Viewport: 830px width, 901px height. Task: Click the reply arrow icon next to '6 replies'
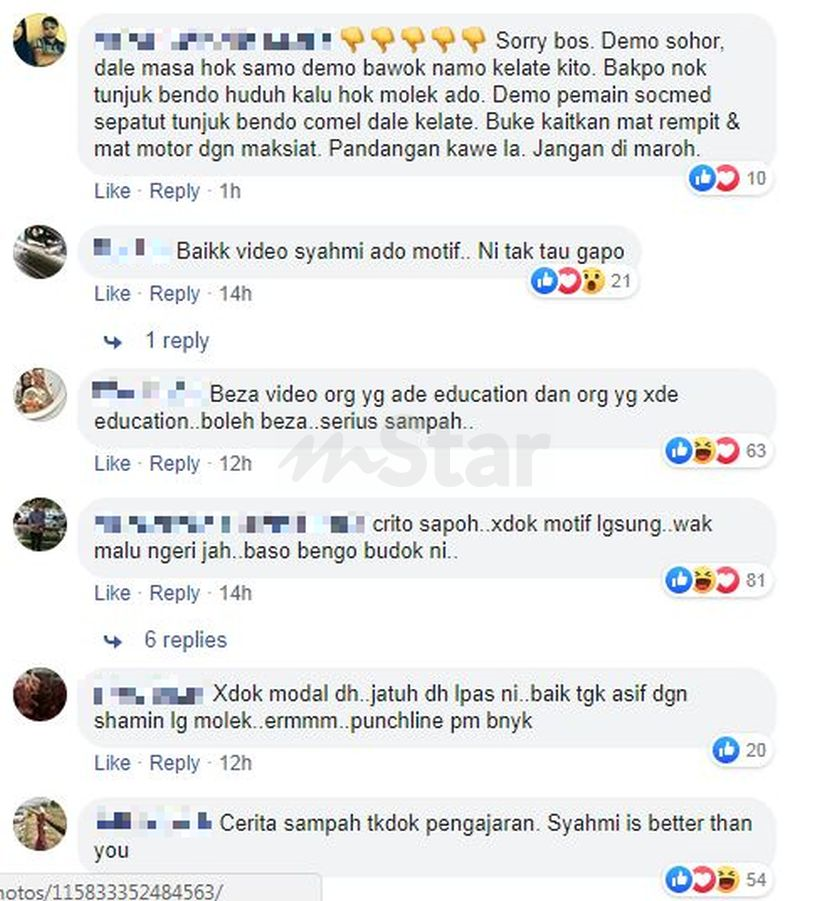[113, 641]
